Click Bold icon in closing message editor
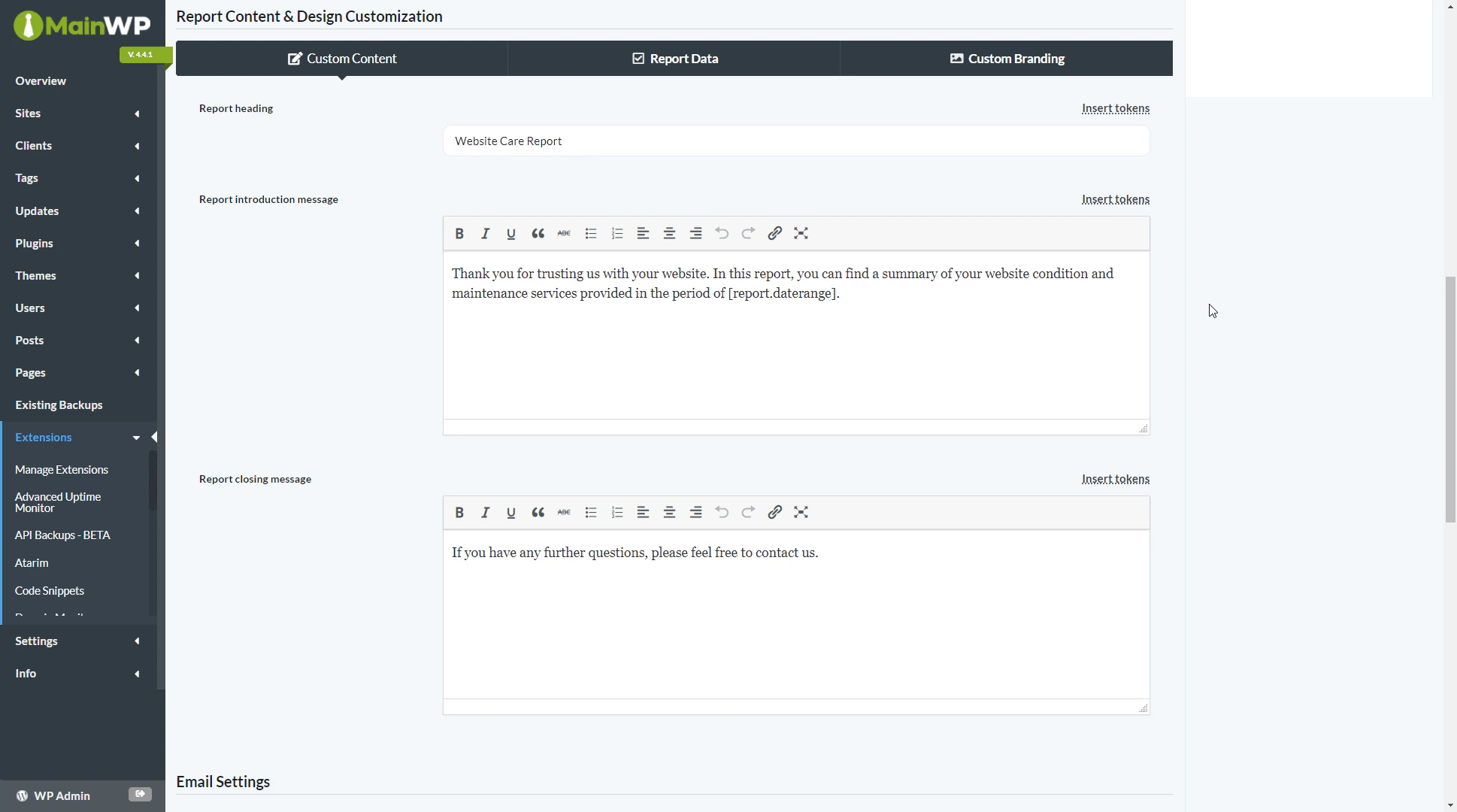Image resolution: width=1457 pixels, height=812 pixels. (x=459, y=512)
